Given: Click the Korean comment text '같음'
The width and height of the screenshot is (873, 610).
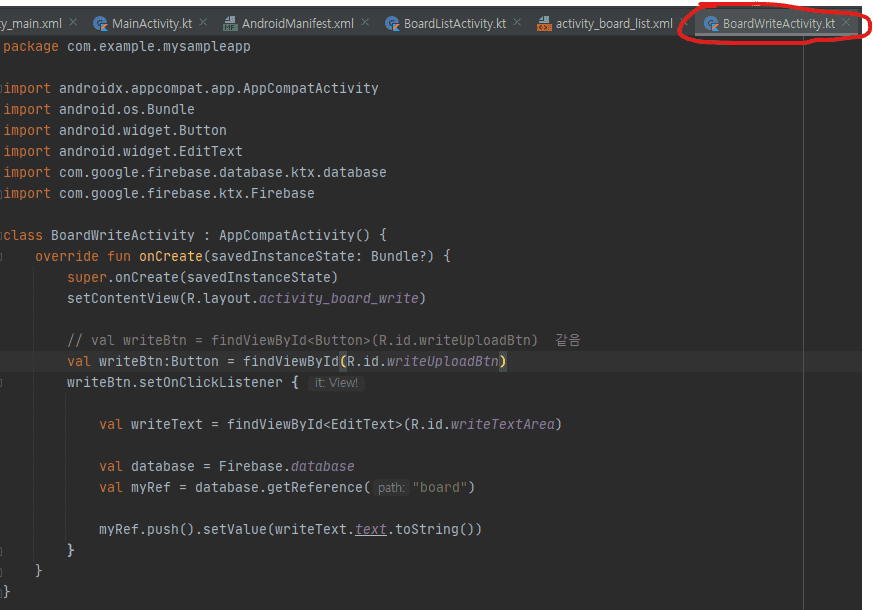Looking at the screenshot, I should click(x=568, y=341).
